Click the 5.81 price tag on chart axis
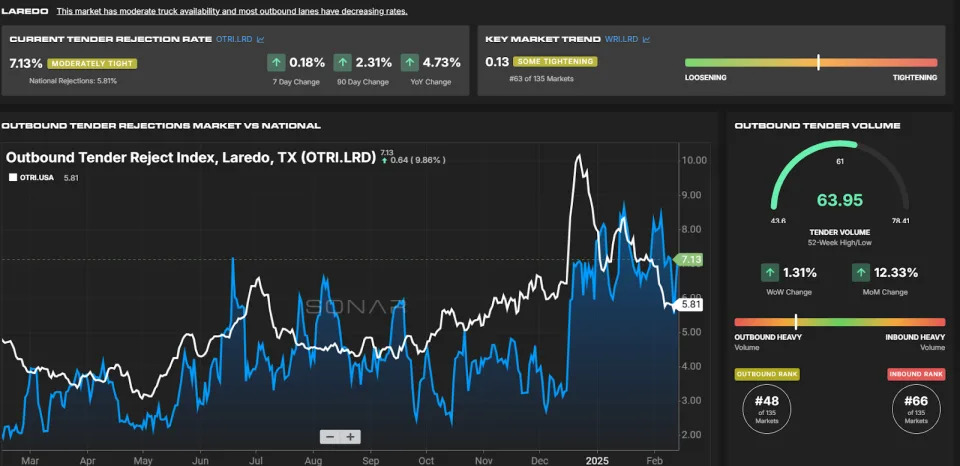Viewport: 960px width, 466px height. pyautogui.click(x=689, y=304)
